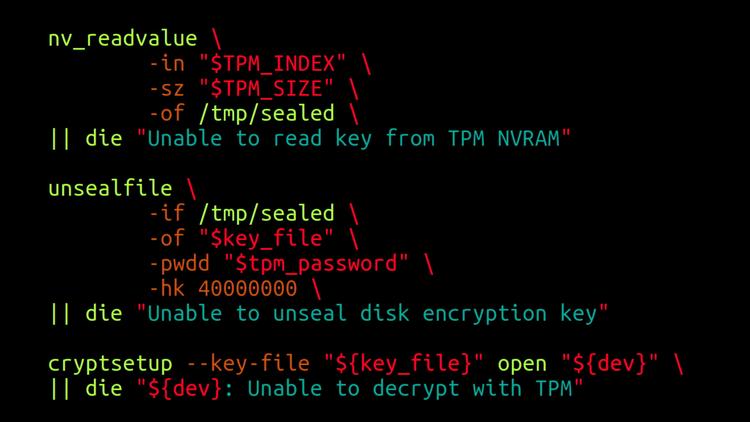
Task: Click the "$TPM_INDEX" variable
Action: click(x=272, y=64)
